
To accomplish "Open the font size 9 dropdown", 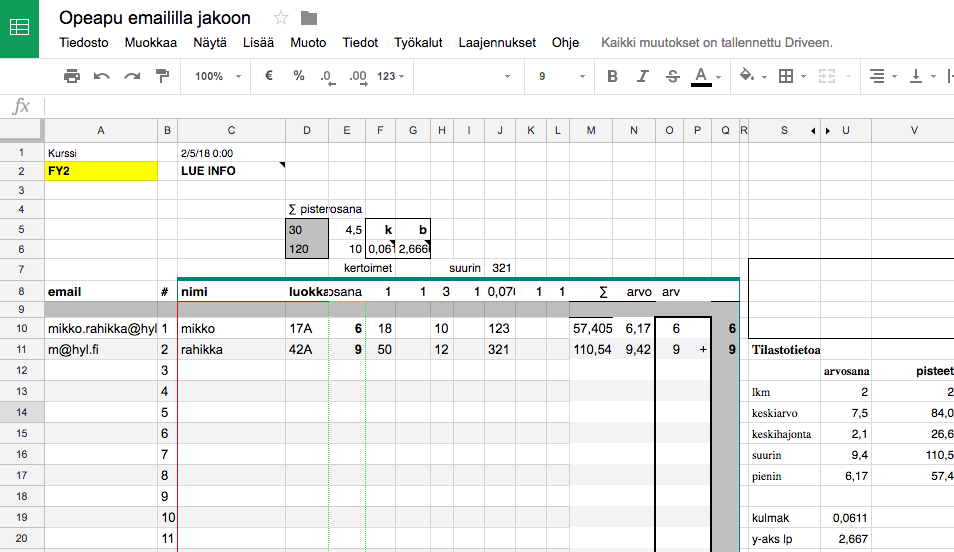I will point(561,76).
